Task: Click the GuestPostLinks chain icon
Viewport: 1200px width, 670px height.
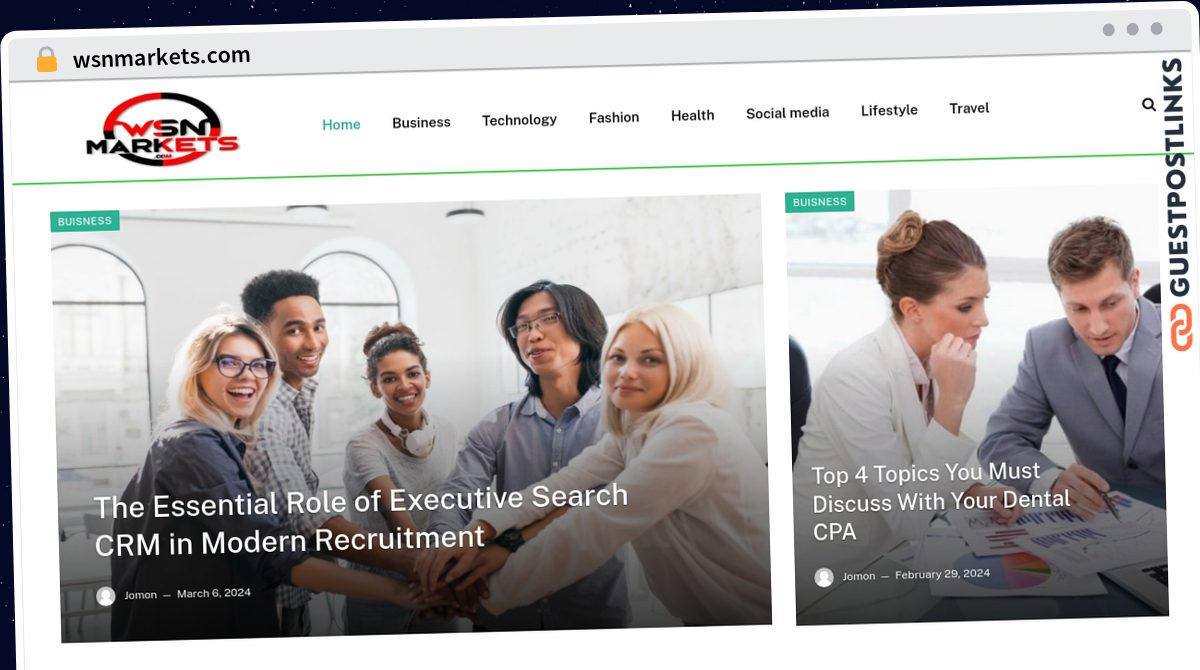Action: pyautogui.click(x=1181, y=328)
